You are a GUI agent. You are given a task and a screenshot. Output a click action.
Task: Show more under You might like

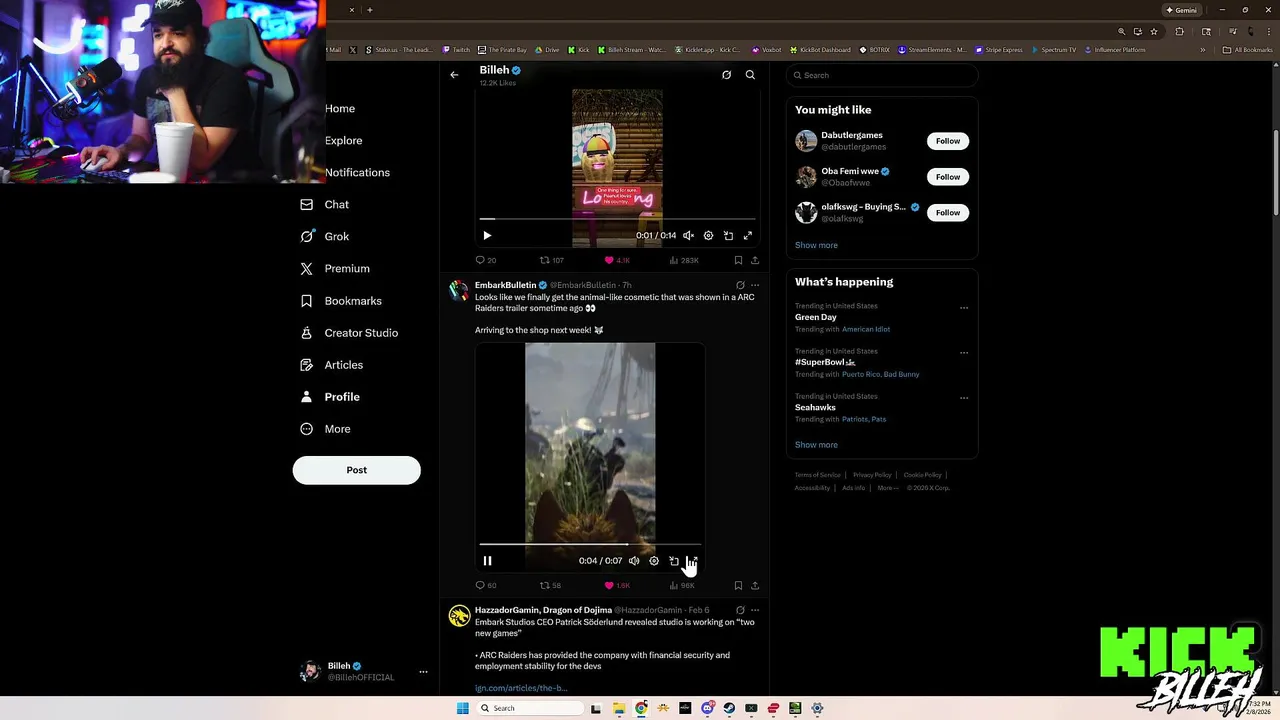(816, 245)
